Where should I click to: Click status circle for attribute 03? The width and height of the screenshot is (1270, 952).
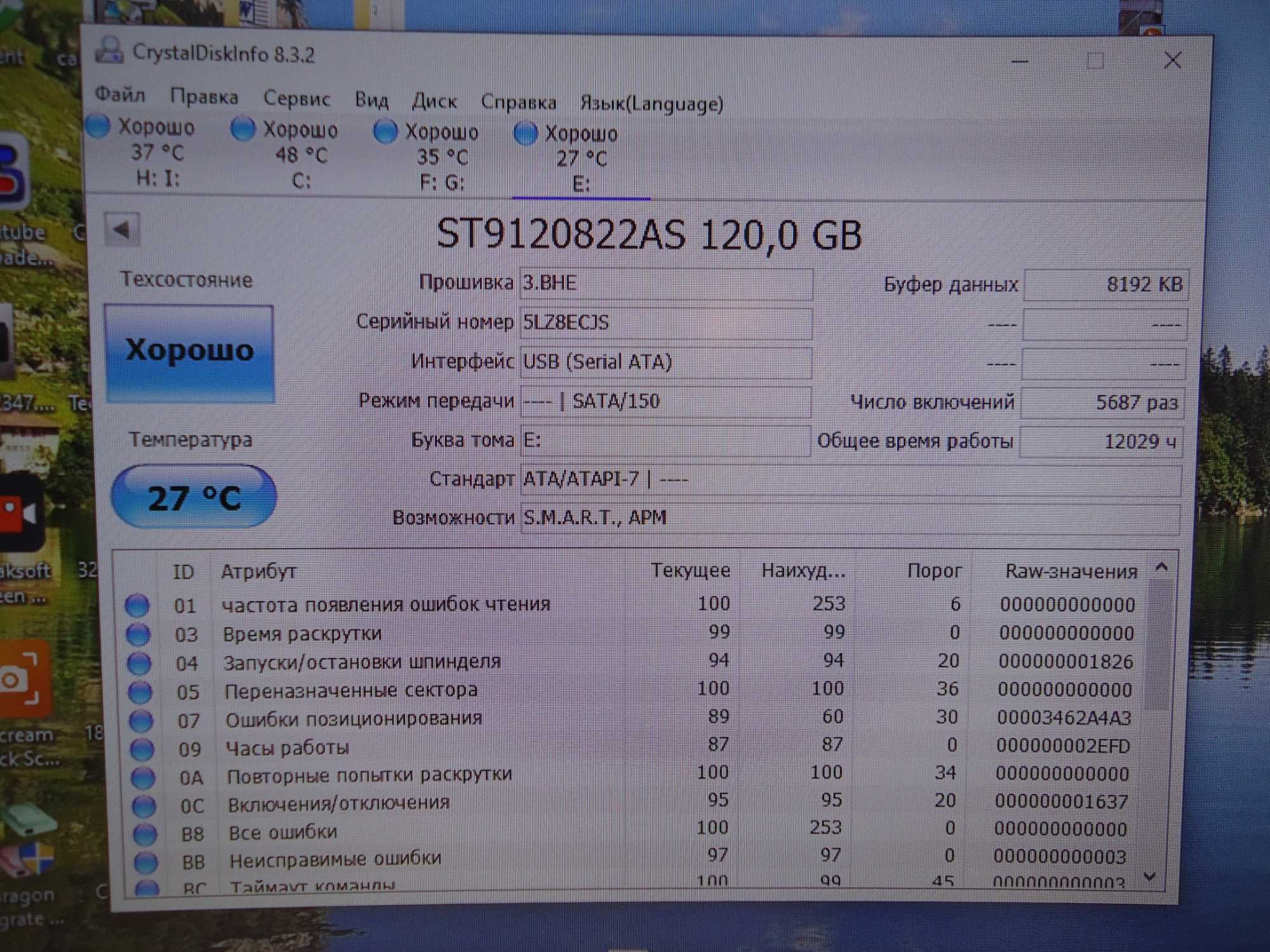(138, 634)
